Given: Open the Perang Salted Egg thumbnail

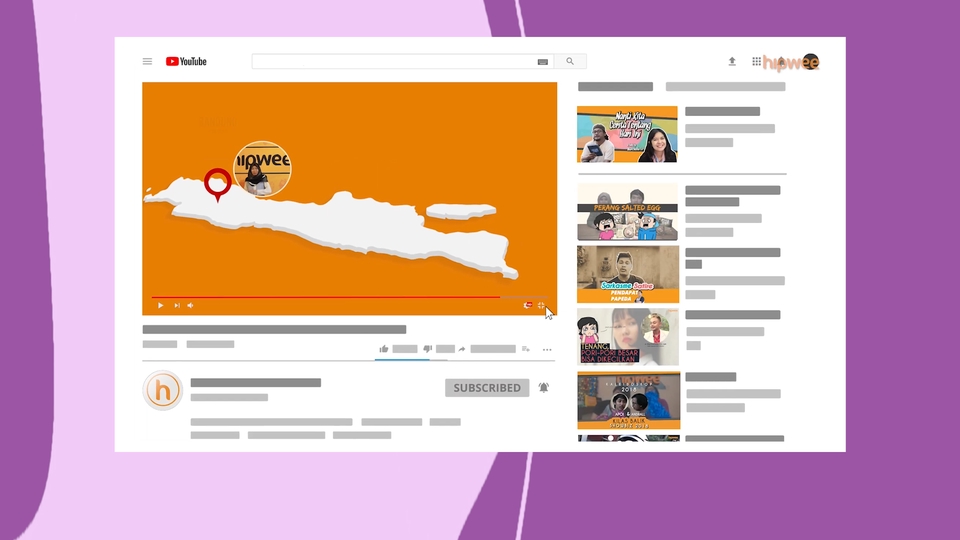Looking at the screenshot, I should click(628, 212).
